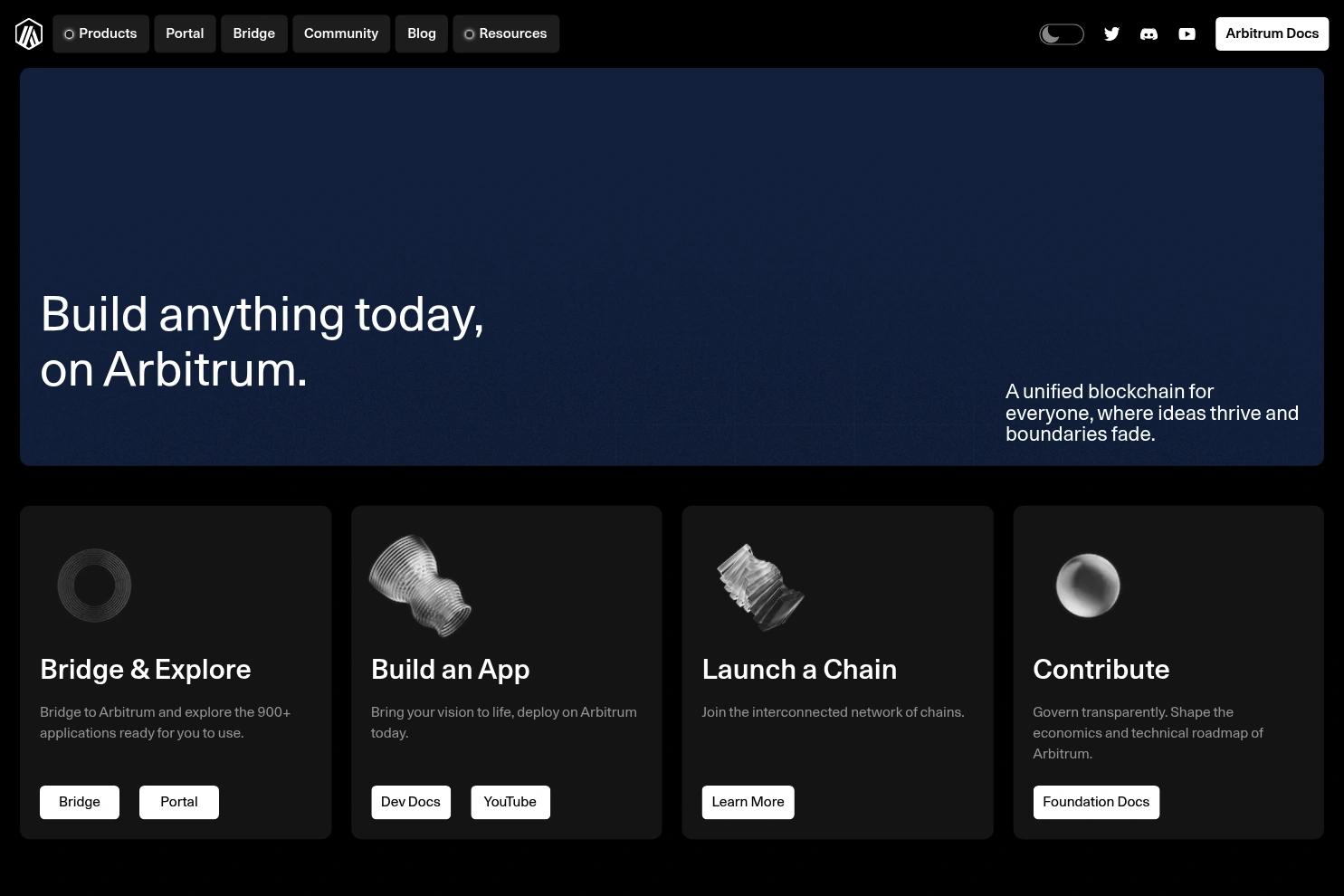Click the "Build anything today, on Arbitrum." headline
The width and height of the screenshot is (1344, 896).
pyautogui.click(x=262, y=342)
